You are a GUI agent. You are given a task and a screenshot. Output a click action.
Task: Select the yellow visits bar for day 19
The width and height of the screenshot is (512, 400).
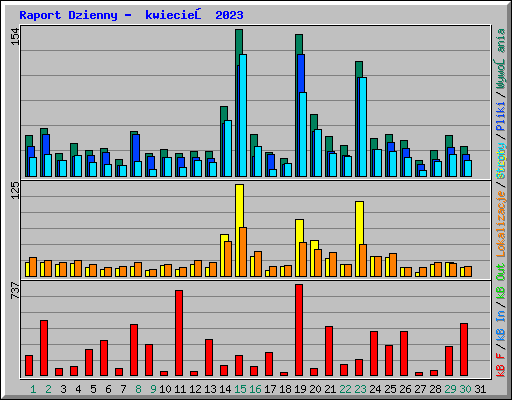(299, 231)
